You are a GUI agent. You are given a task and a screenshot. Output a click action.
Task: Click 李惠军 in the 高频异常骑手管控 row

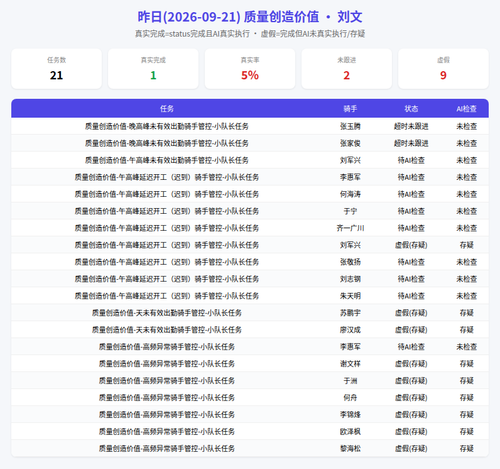tap(350, 347)
